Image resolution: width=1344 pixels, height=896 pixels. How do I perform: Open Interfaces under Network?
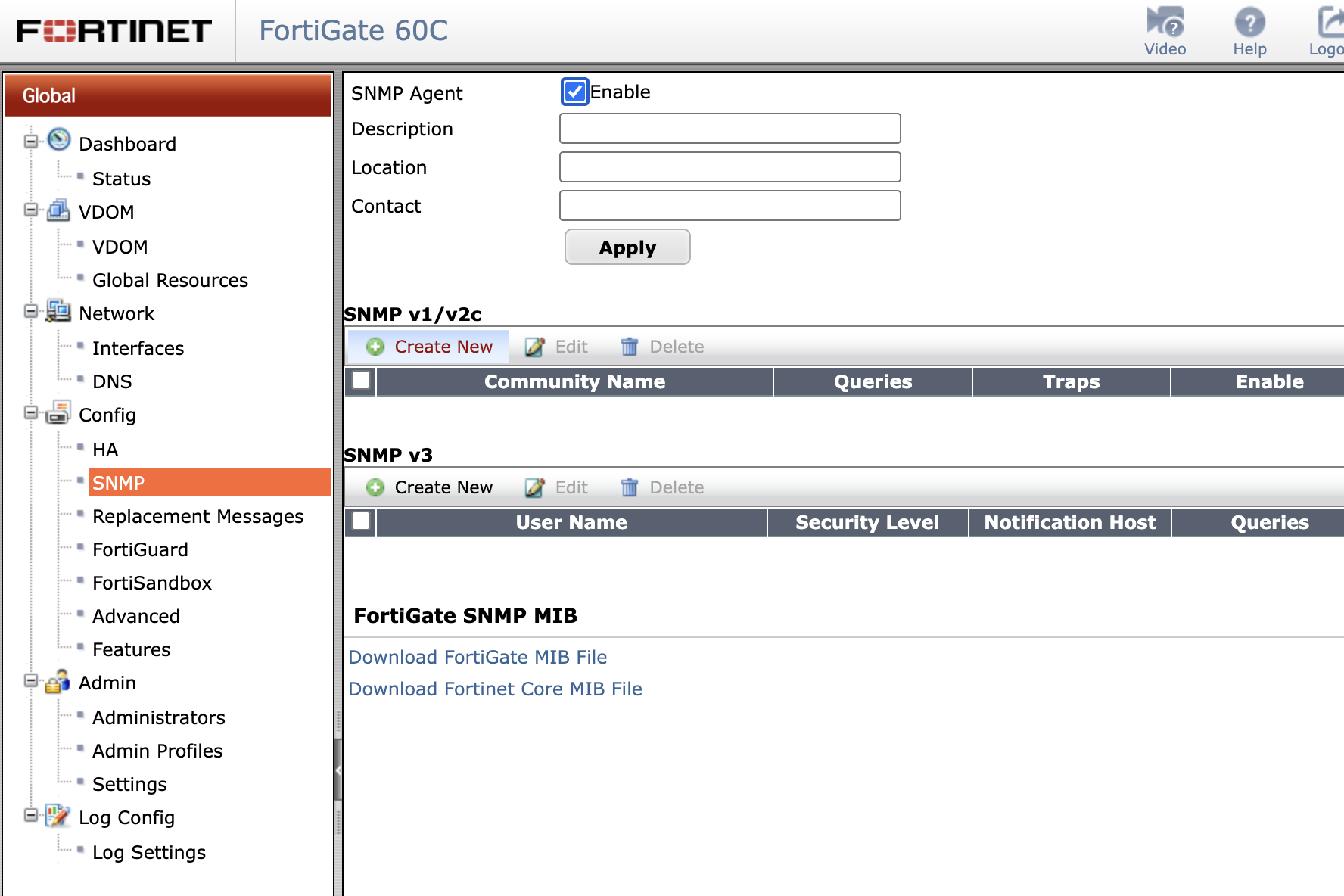(138, 348)
